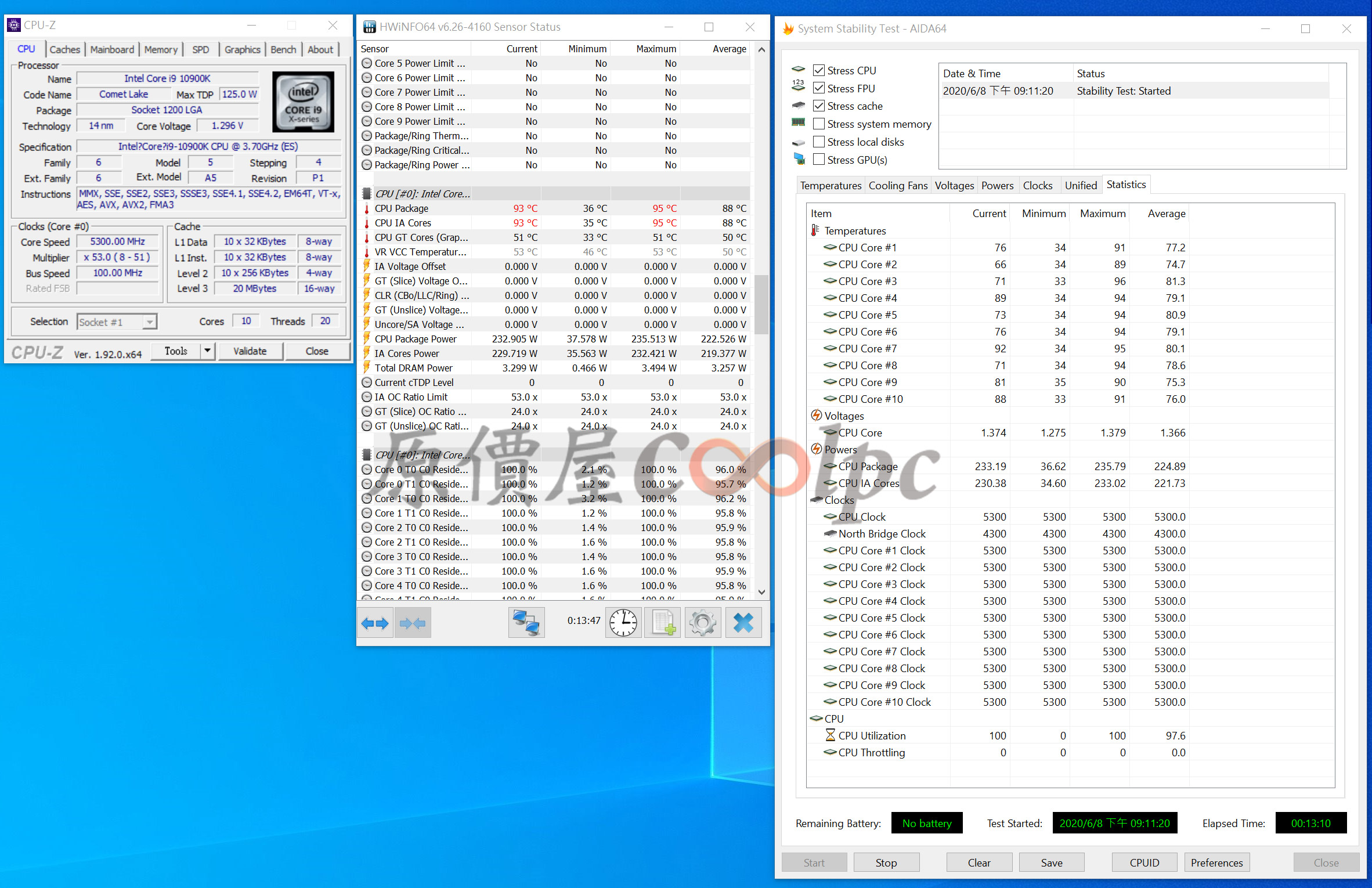This screenshot has height=888, width=1372.
Task: Uncheck the Stress FPU checkbox
Action: pos(818,88)
